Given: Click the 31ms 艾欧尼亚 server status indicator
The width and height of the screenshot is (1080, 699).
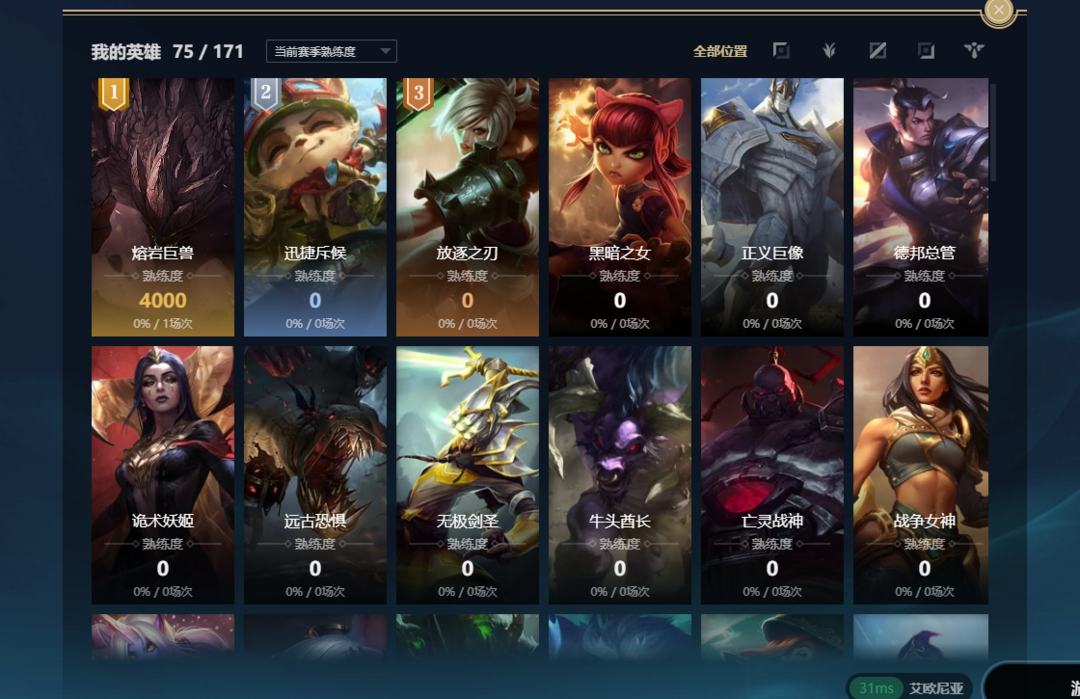Looking at the screenshot, I should [x=909, y=687].
